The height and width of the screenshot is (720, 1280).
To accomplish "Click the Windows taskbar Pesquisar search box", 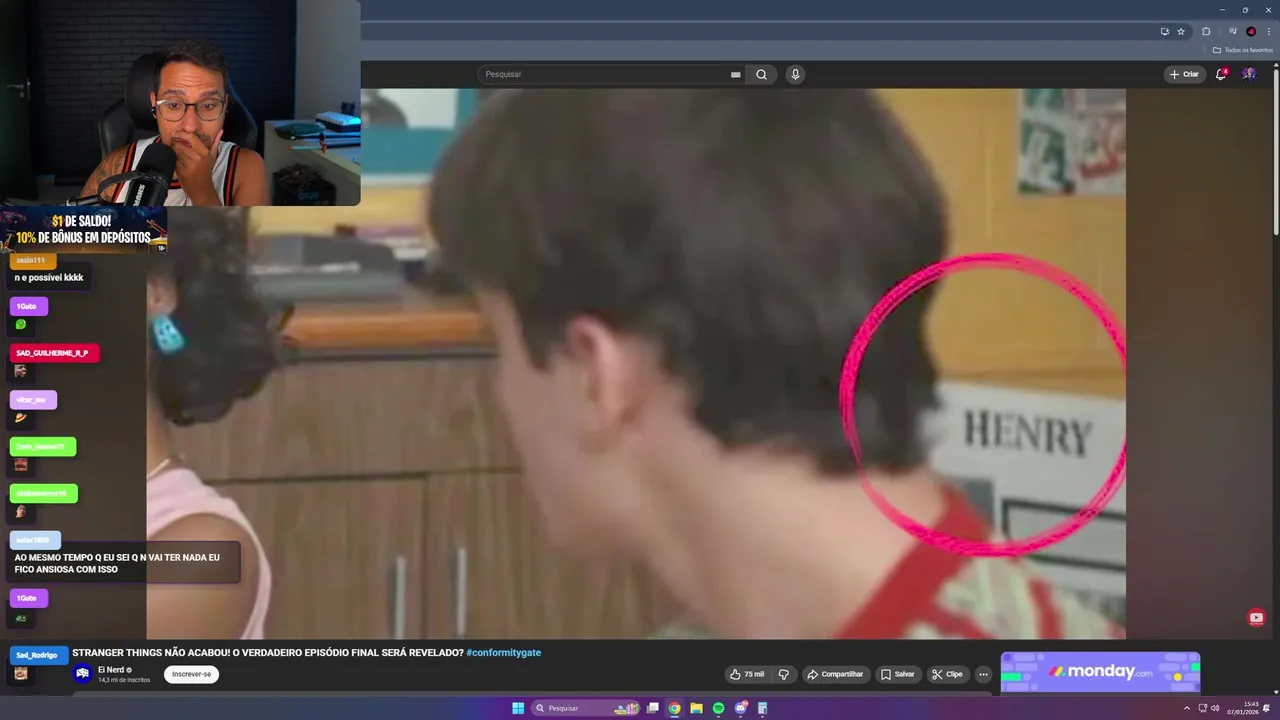I will pos(585,708).
